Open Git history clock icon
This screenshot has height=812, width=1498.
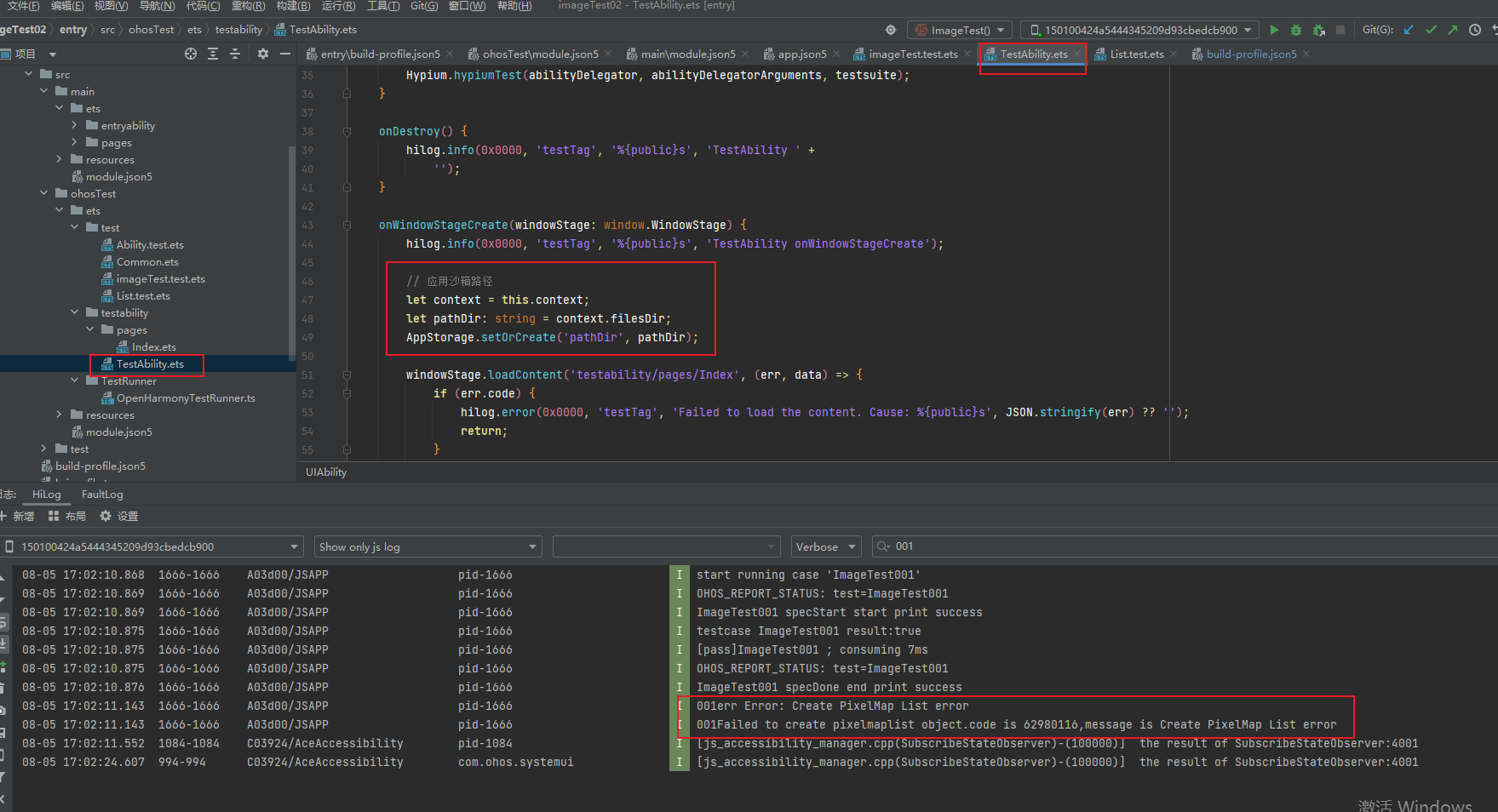pyautogui.click(x=1475, y=30)
